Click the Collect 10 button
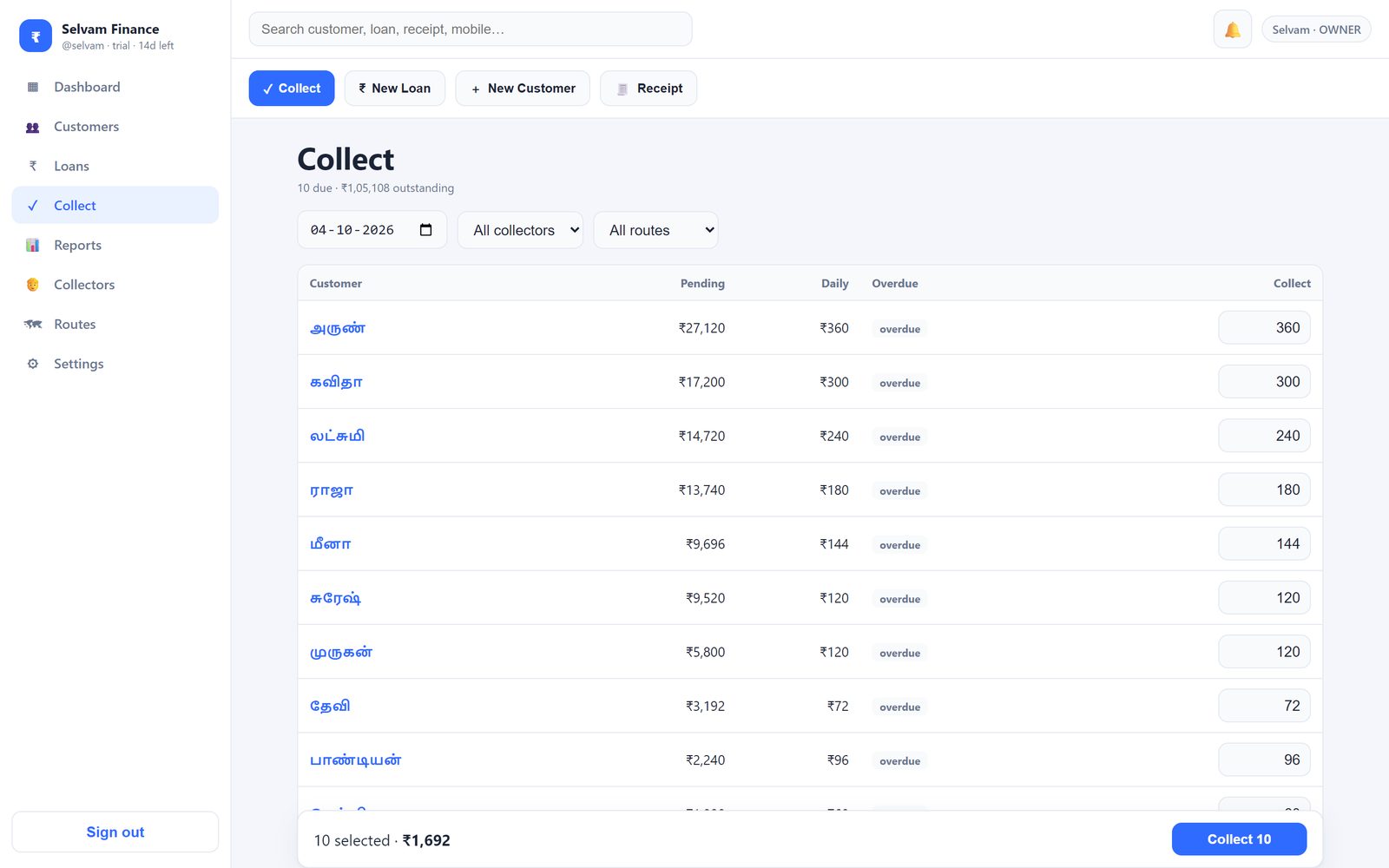This screenshot has height=868, width=1389. [1239, 839]
